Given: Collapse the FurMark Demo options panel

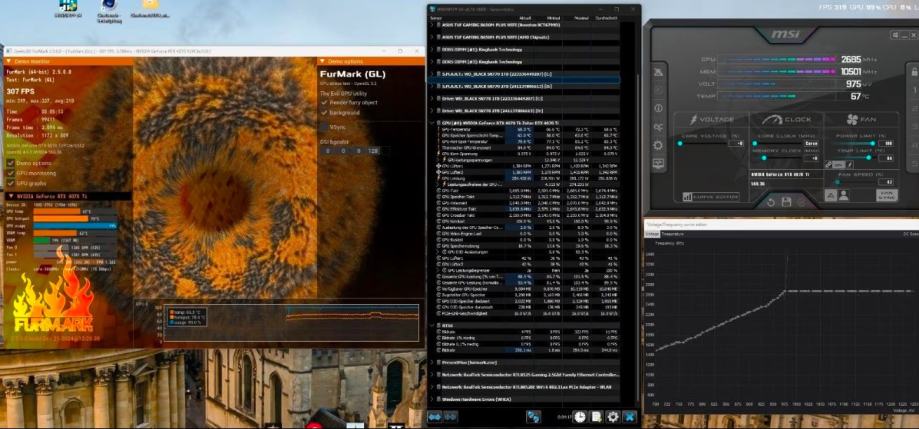Looking at the screenshot, I should pyautogui.click(x=322, y=62).
